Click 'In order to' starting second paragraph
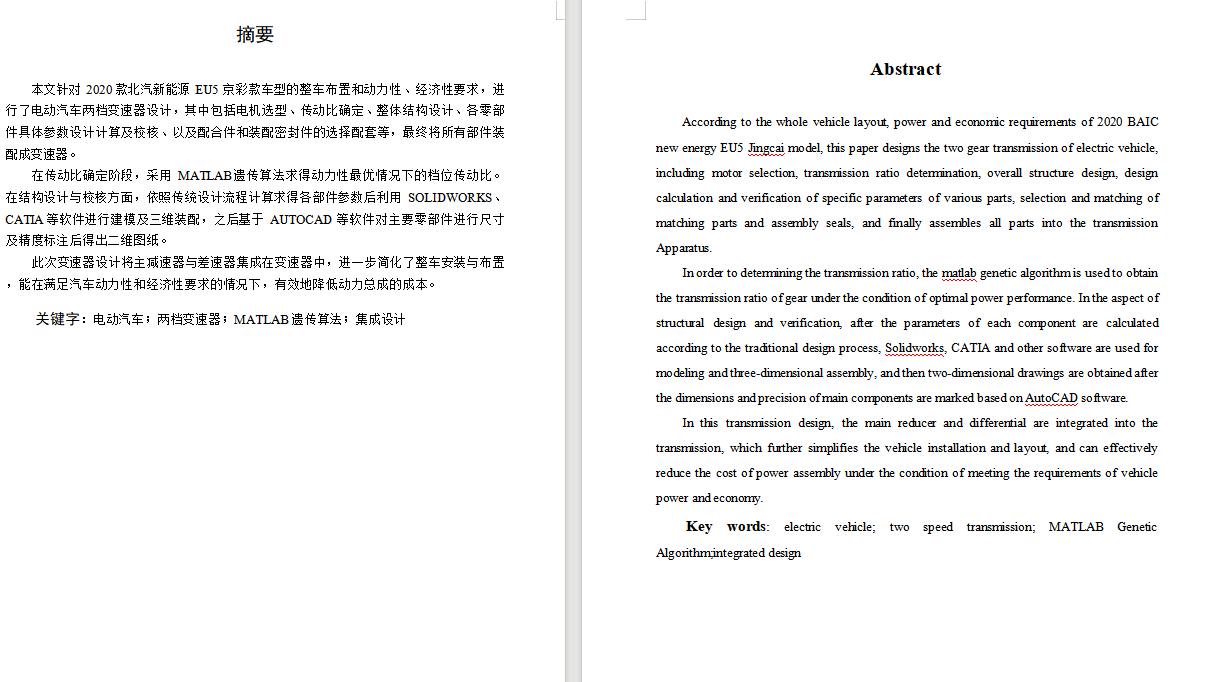This screenshot has height=682, width=1205. click(711, 273)
